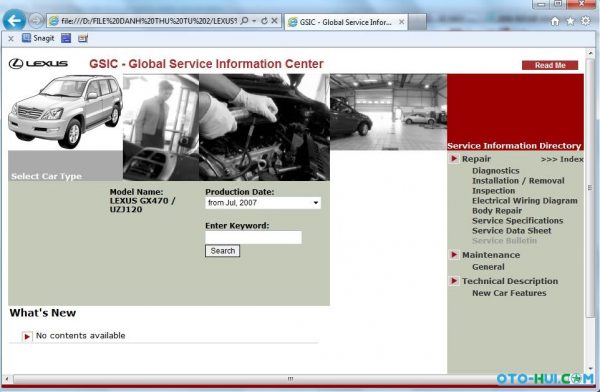Click the Read Me button
Image resolution: width=600 pixels, height=392 pixels.
pyautogui.click(x=550, y=65)
